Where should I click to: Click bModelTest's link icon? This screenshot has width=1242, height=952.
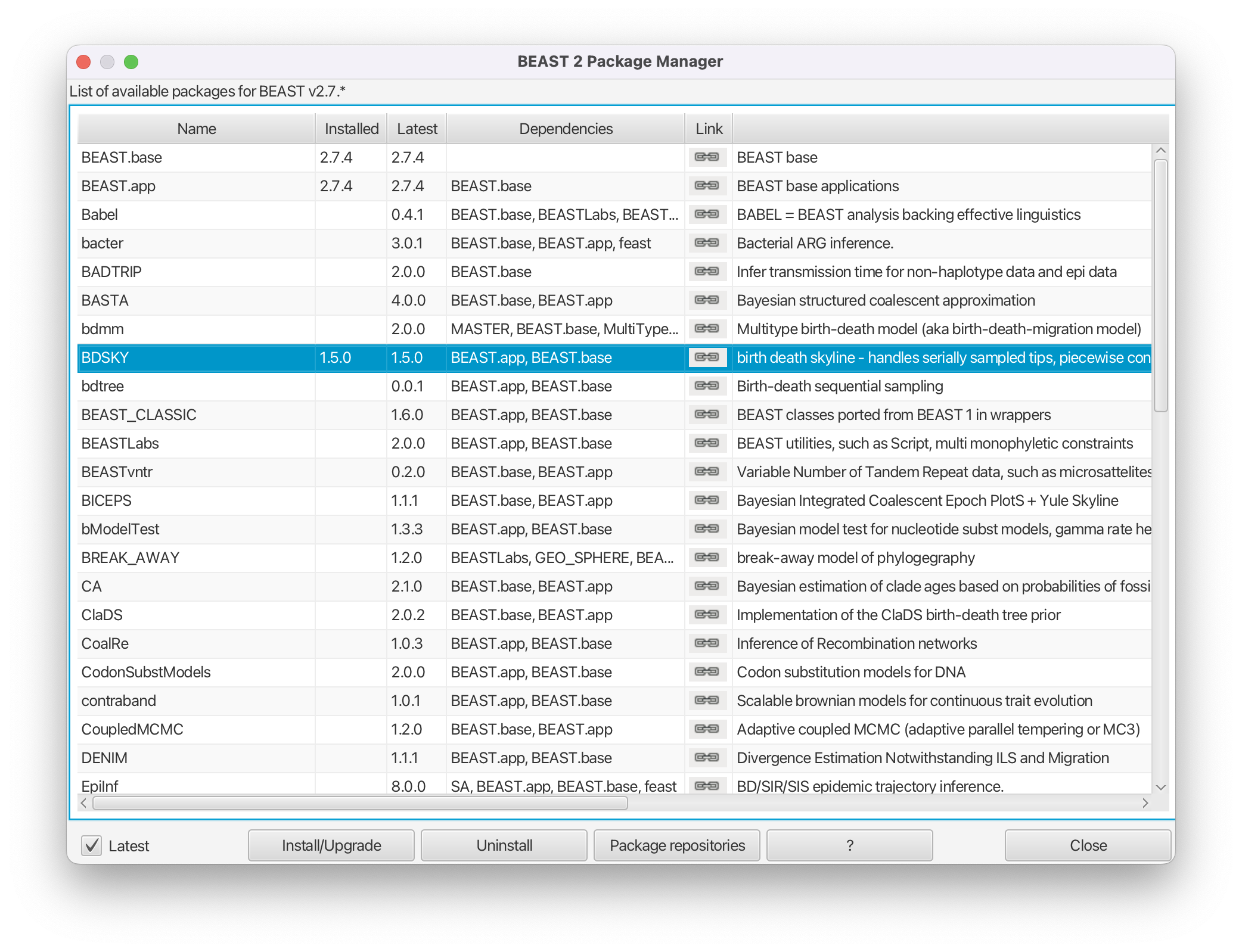tap(707, 528)
